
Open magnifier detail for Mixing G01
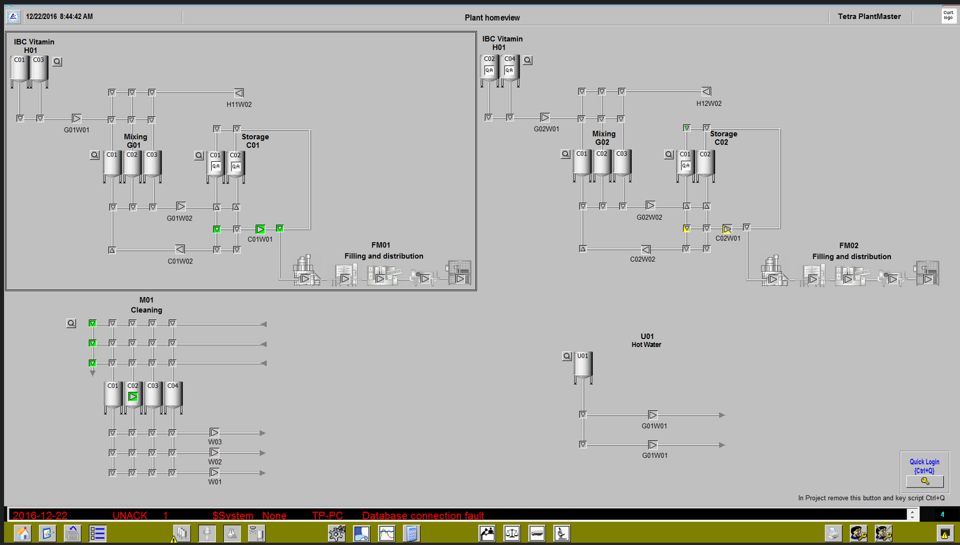coord(96,155)
